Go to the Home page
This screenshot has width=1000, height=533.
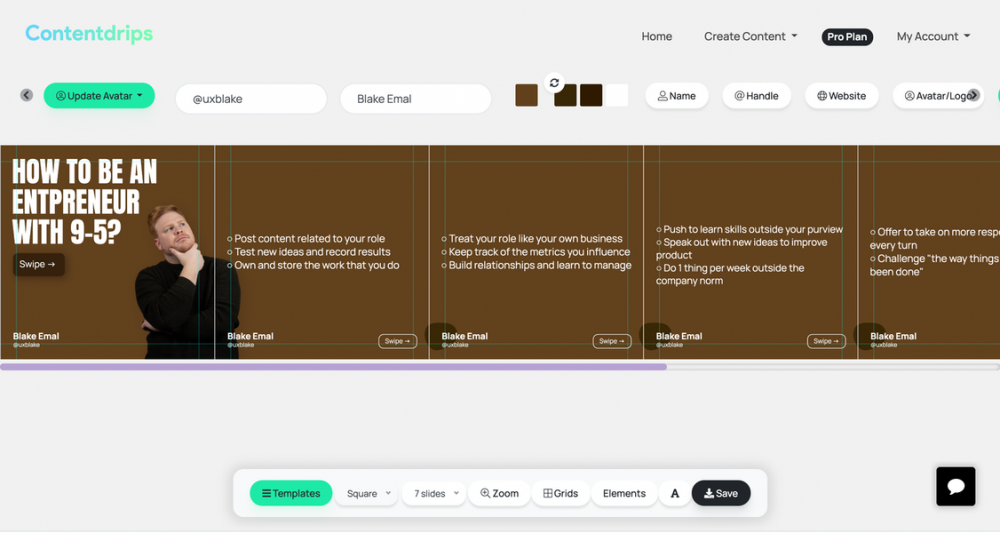(x=656, y=36)
